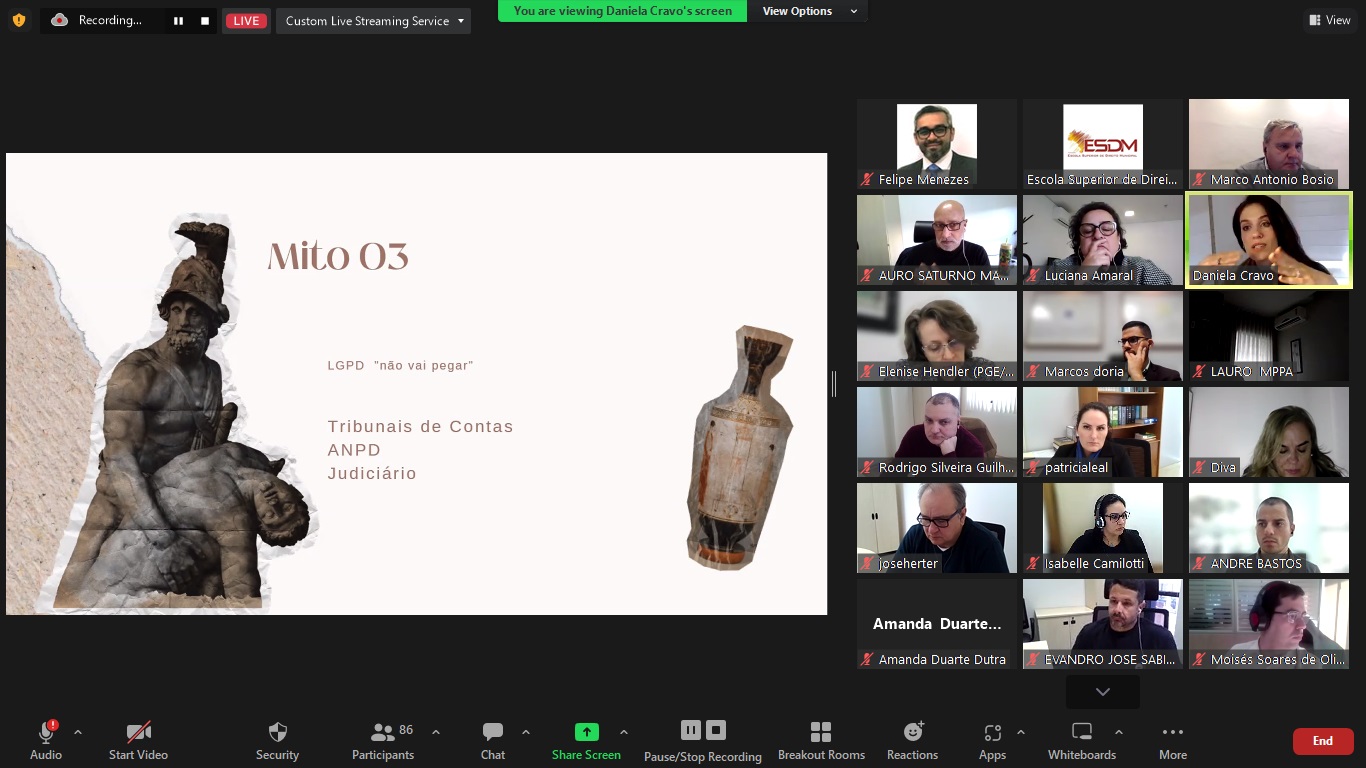Expand arrow next to Chat
1366x768 pixels.
point(526,732)
